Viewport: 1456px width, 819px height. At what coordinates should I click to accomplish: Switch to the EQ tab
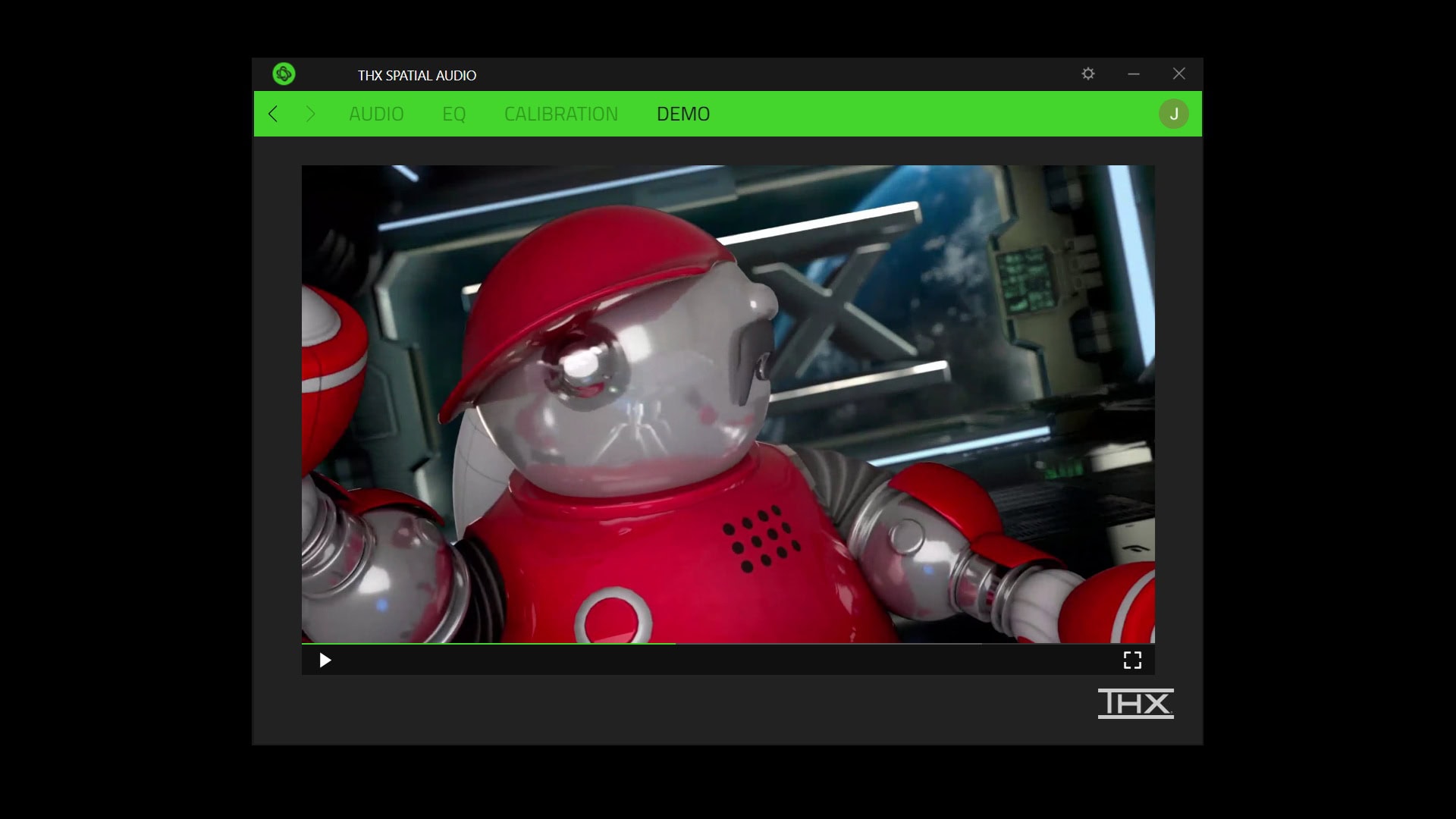pos(453,114)
